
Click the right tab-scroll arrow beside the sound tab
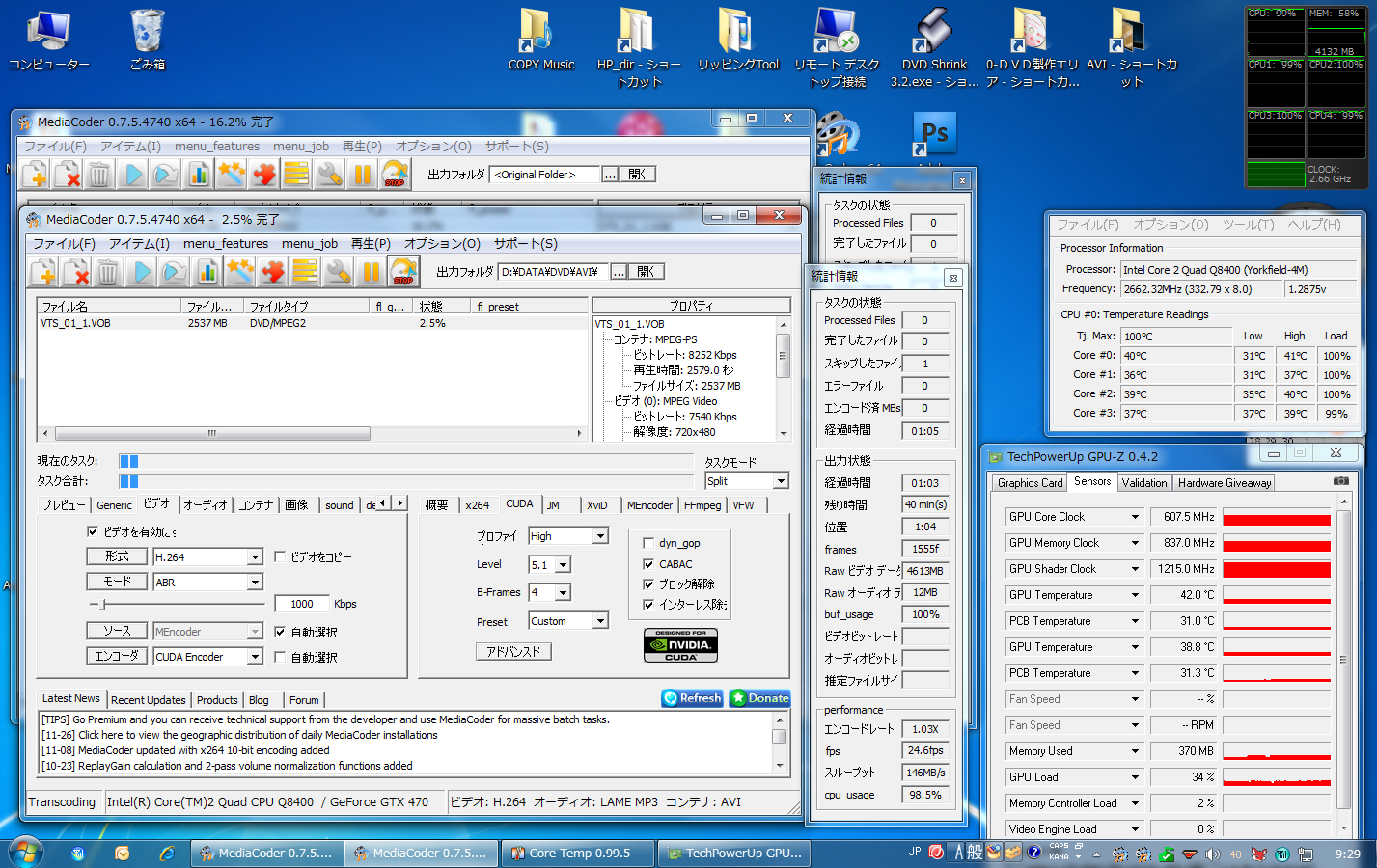[x=400, y=503]
